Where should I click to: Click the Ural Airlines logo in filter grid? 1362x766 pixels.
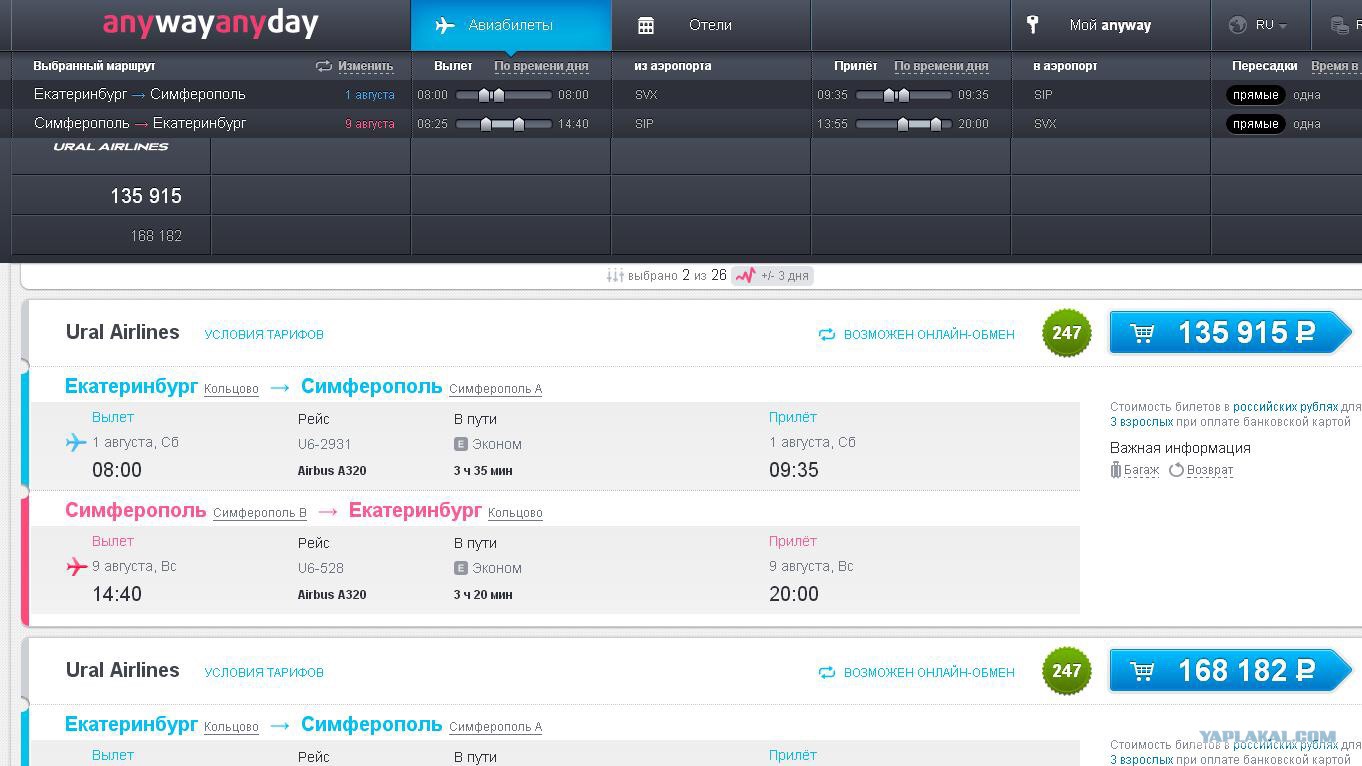pyautogui.click(x=111, y=147)
